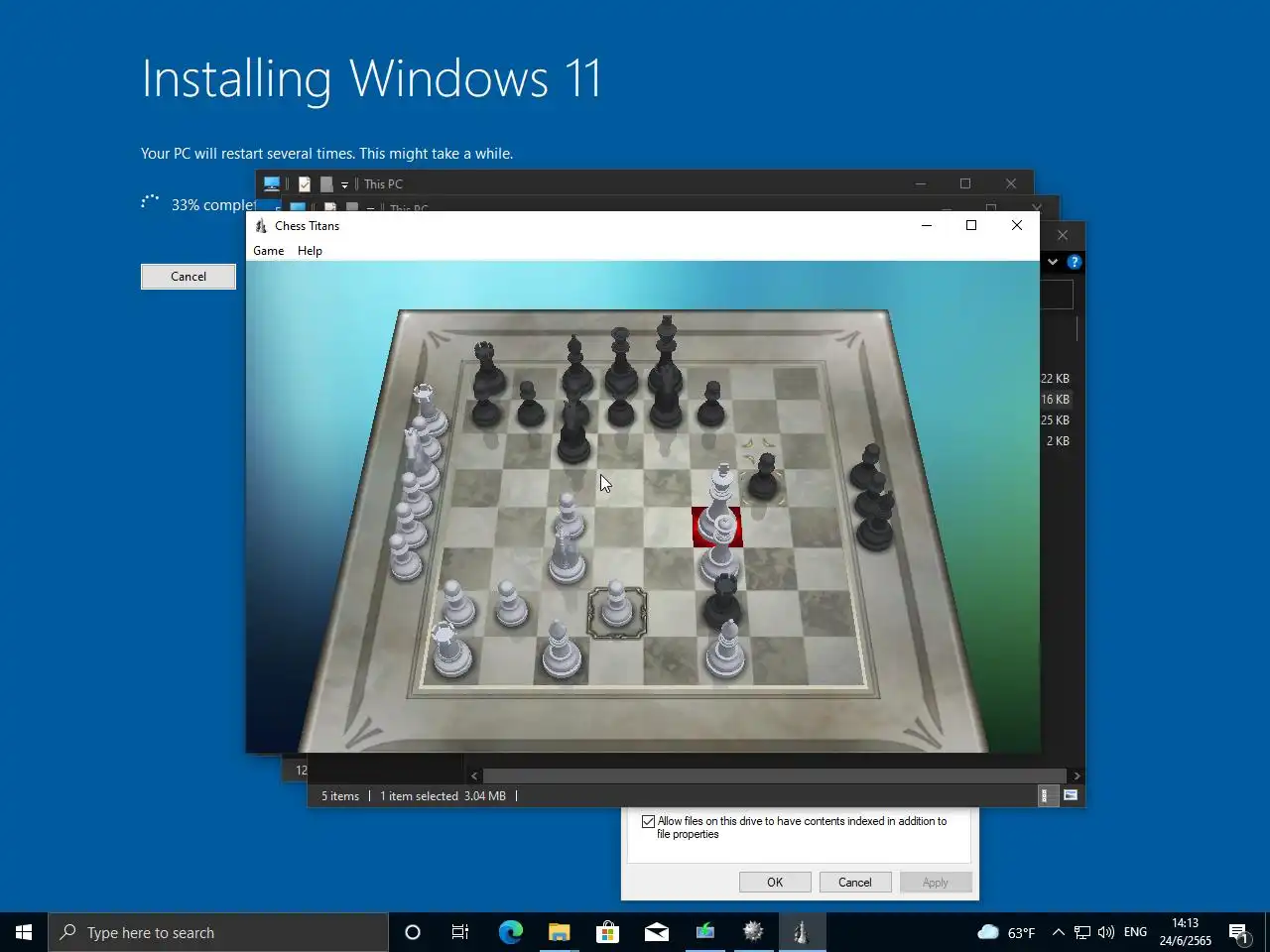
Task: Open Mail app from the taskbar
Action: click(657, 932)
